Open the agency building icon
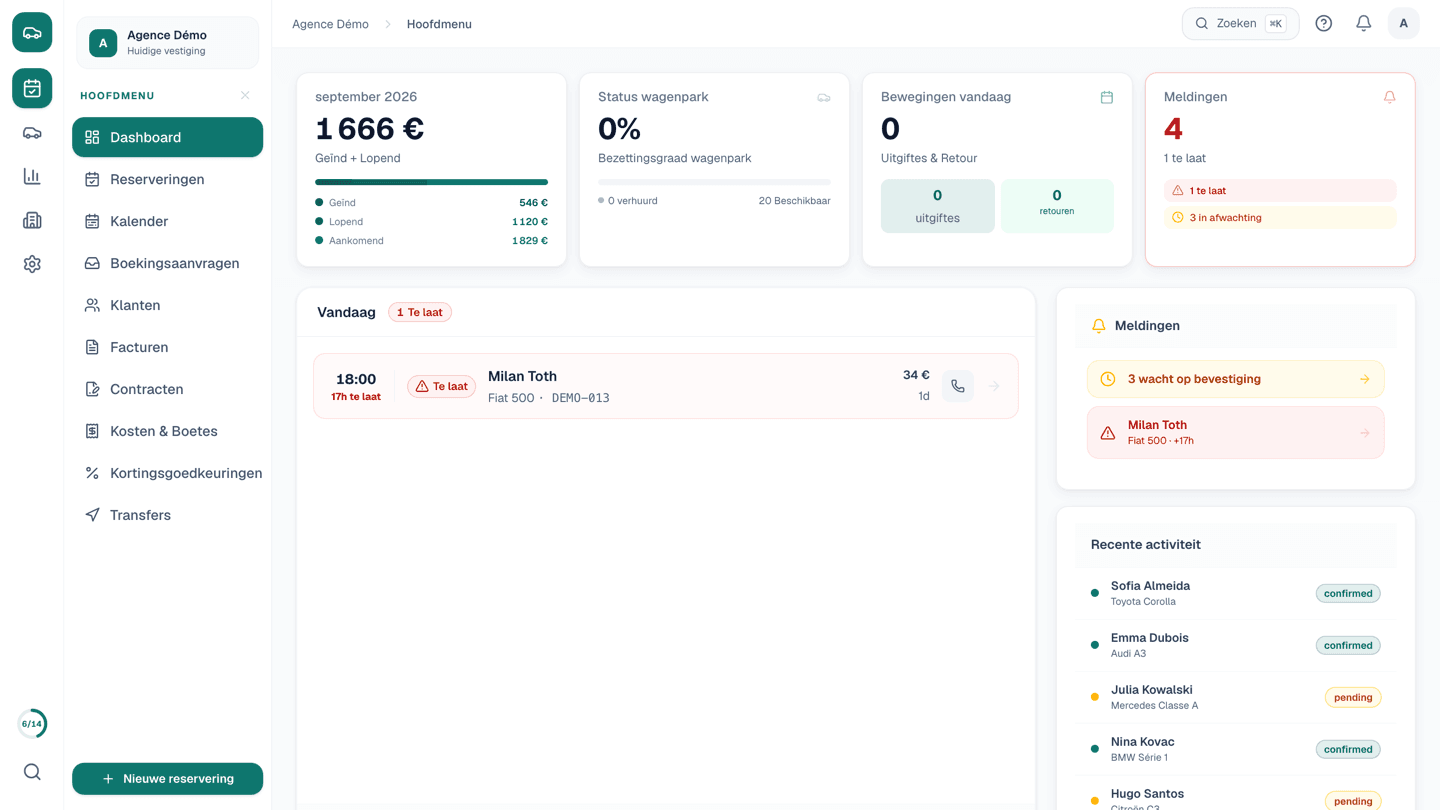The height and width of the screenshot is (810, 1440). click(32, 220)
